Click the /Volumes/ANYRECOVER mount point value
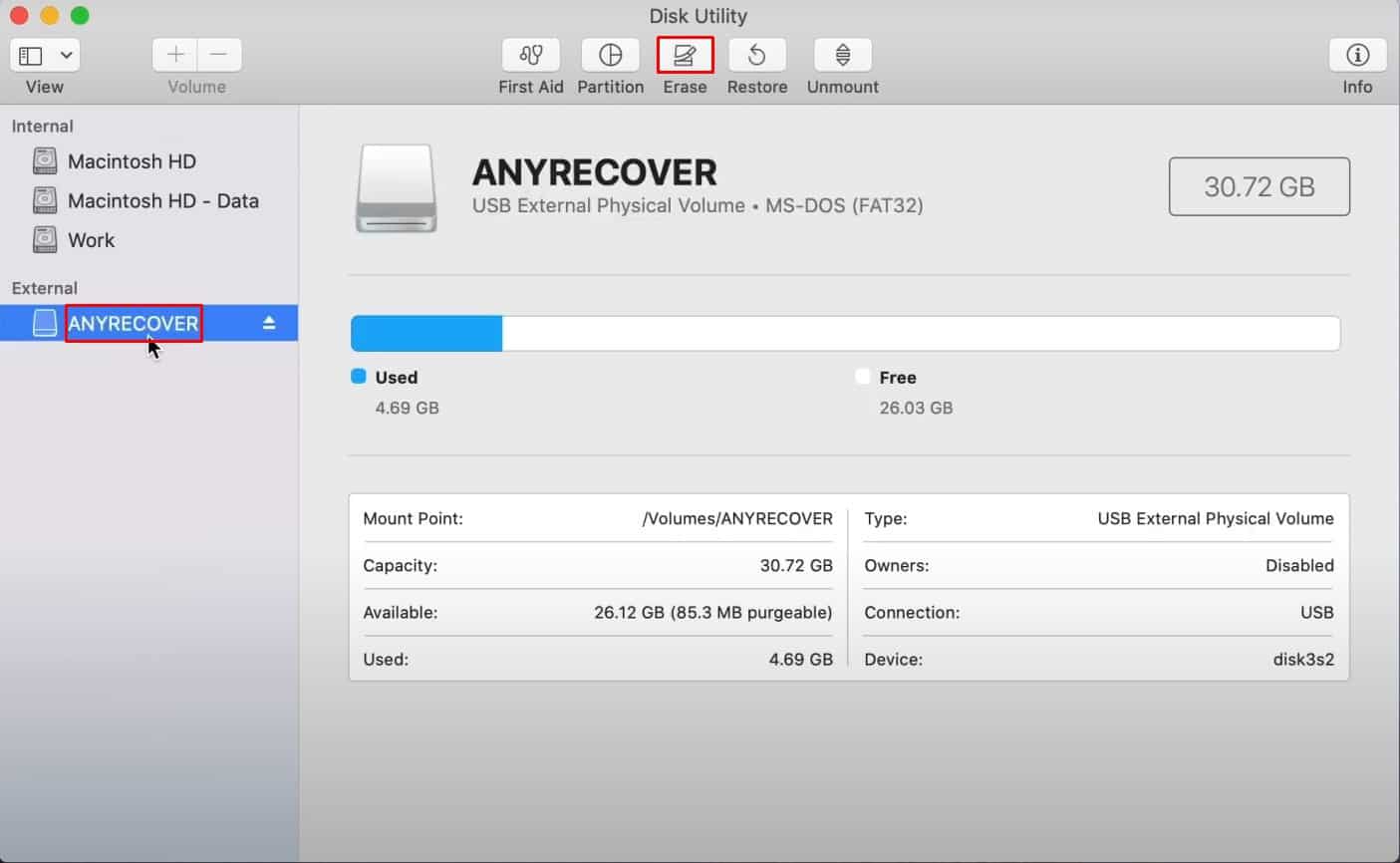The image size is (1400, 863). 737,519
